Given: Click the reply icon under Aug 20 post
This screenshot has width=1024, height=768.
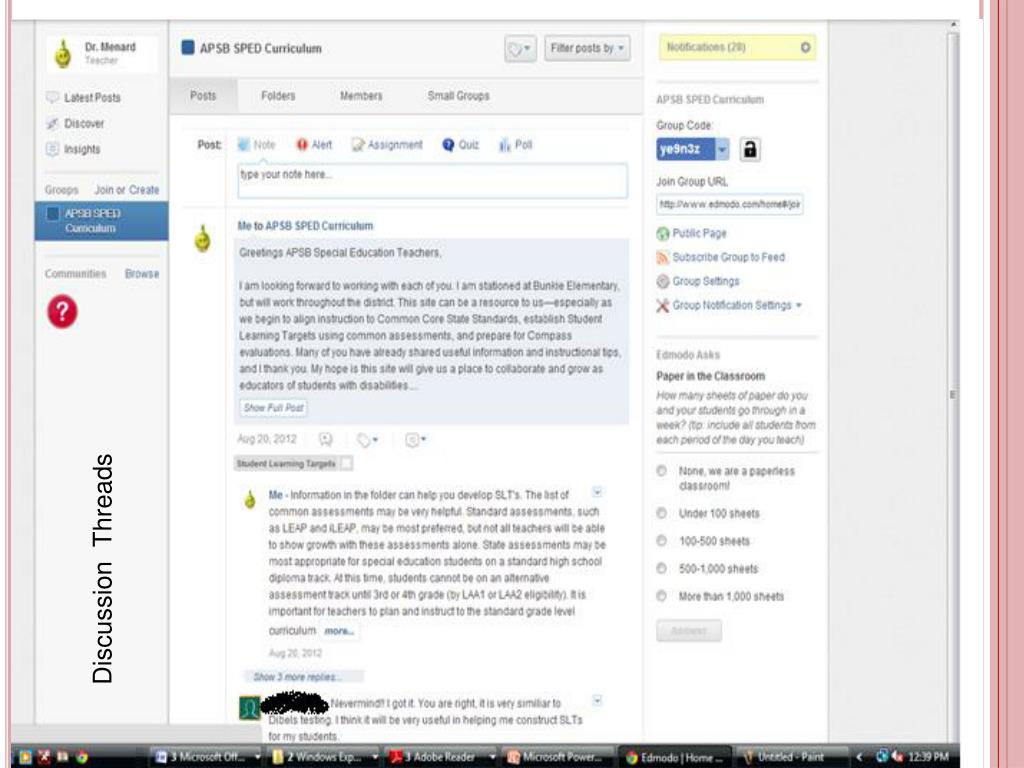Looking at the screenshot, I should (325, 440).
